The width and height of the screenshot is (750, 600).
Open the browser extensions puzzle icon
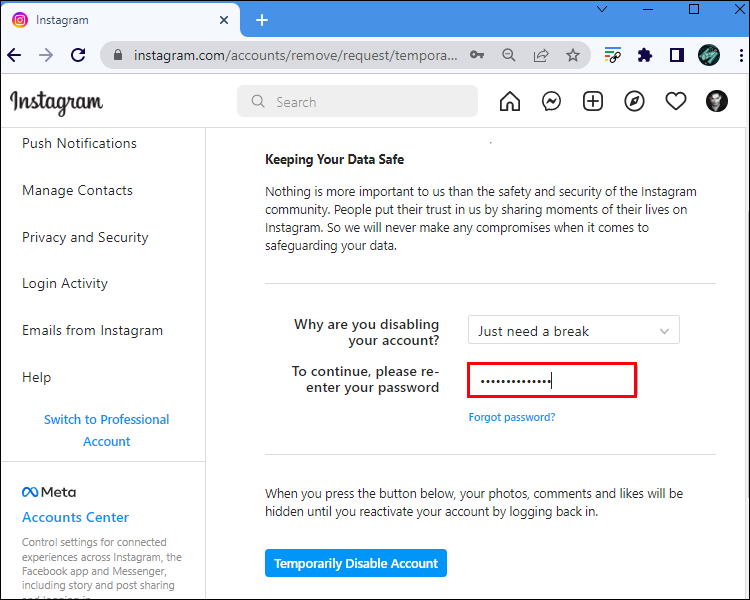(x=645, y=56)
